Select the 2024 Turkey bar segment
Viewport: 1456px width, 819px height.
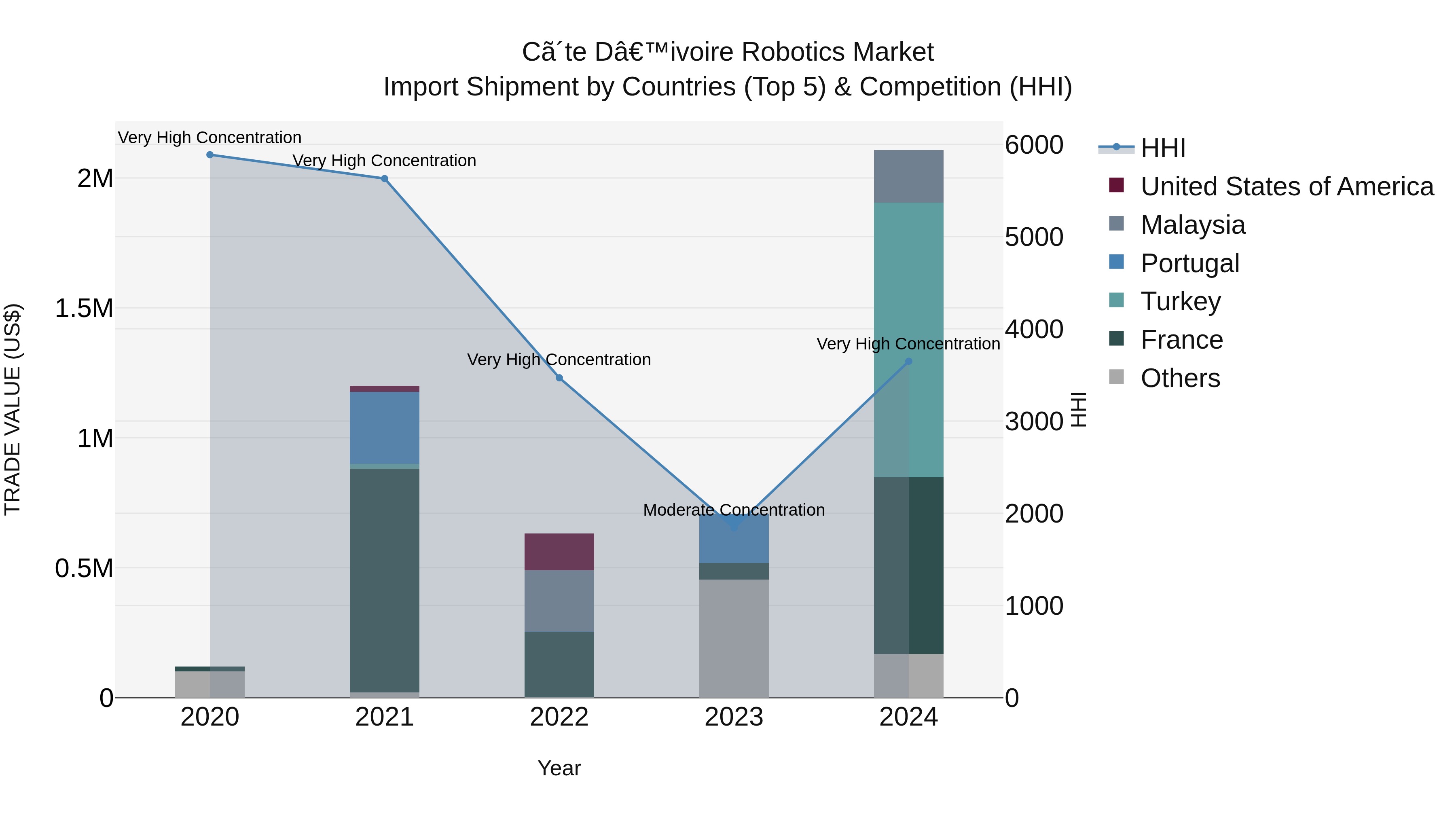908,340
